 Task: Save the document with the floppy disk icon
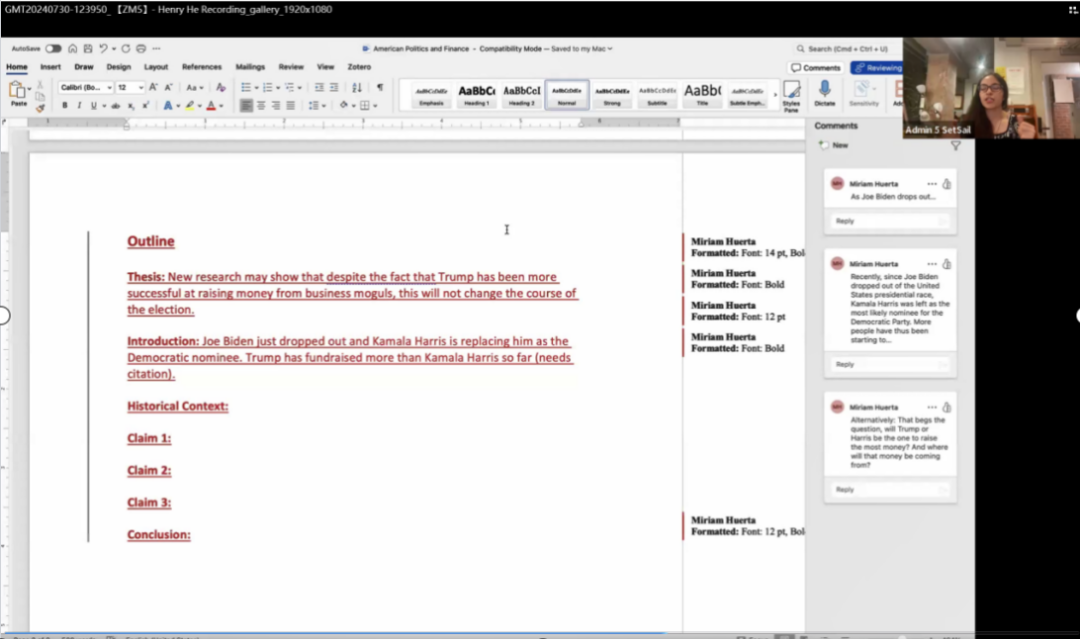click(x=87, y=49)
